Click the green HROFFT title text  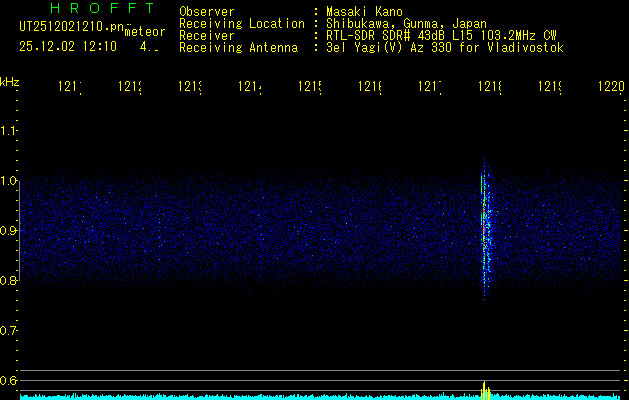pos(102,8)
